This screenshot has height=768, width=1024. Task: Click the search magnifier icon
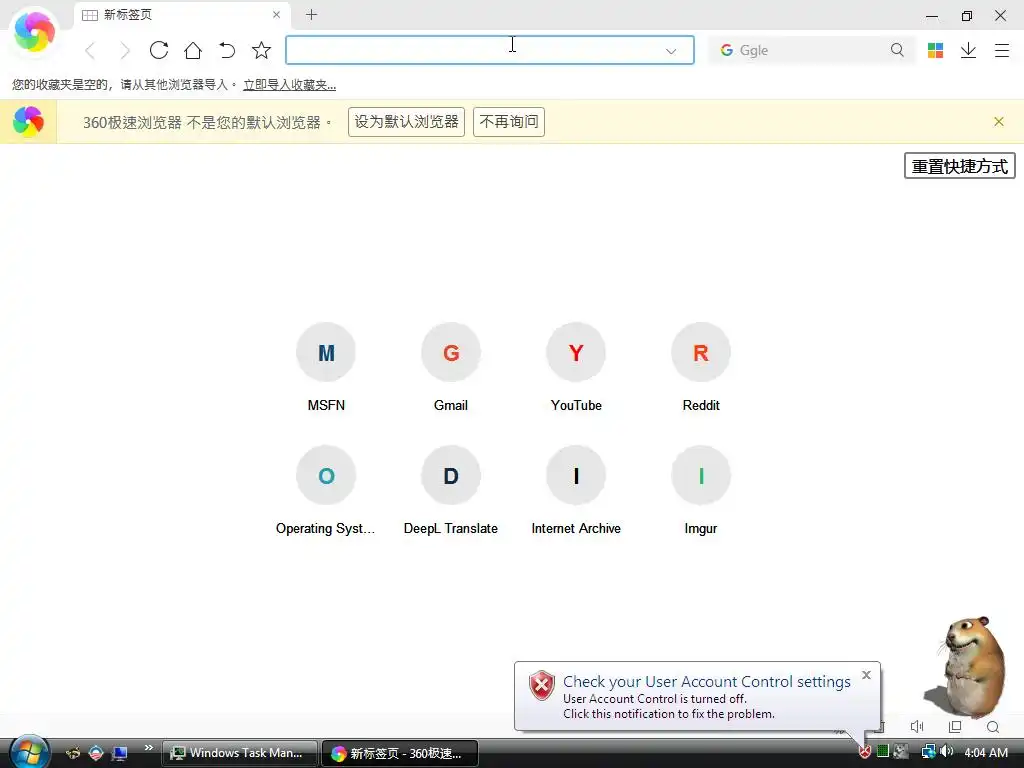(897, 50)
